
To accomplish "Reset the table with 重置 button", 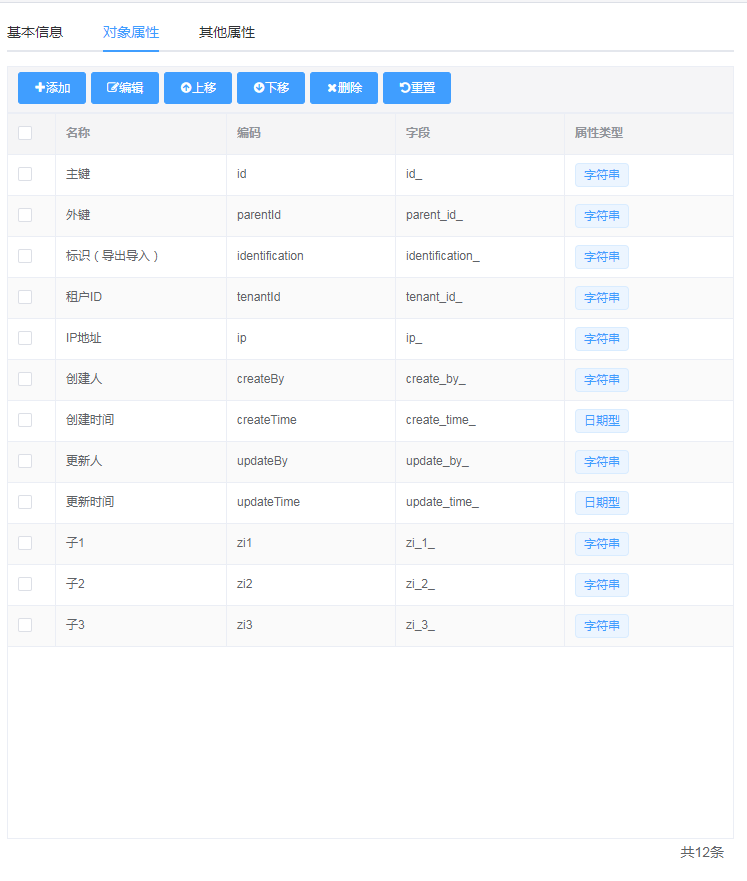I will (417, 88).
